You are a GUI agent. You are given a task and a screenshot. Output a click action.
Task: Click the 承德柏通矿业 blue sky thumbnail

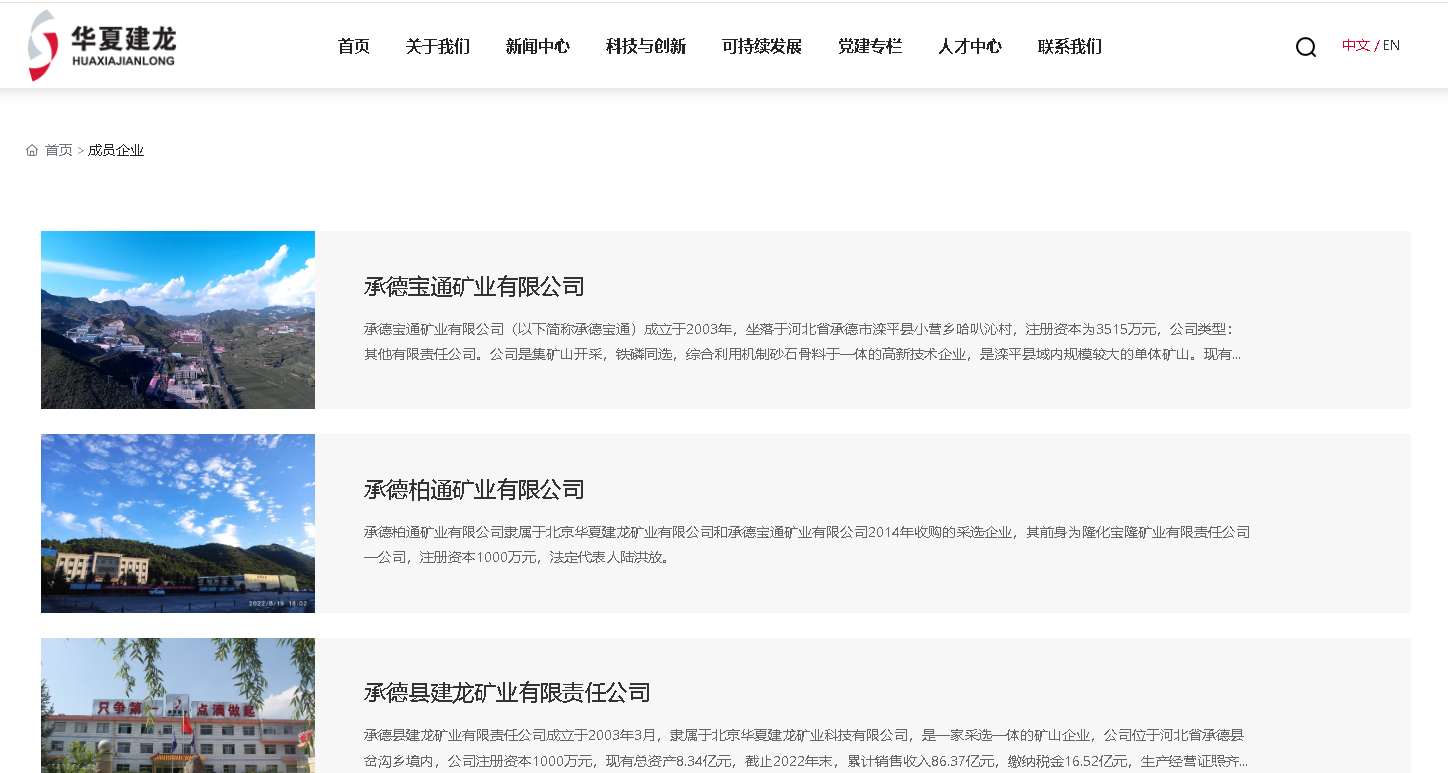tap(178, 523)
